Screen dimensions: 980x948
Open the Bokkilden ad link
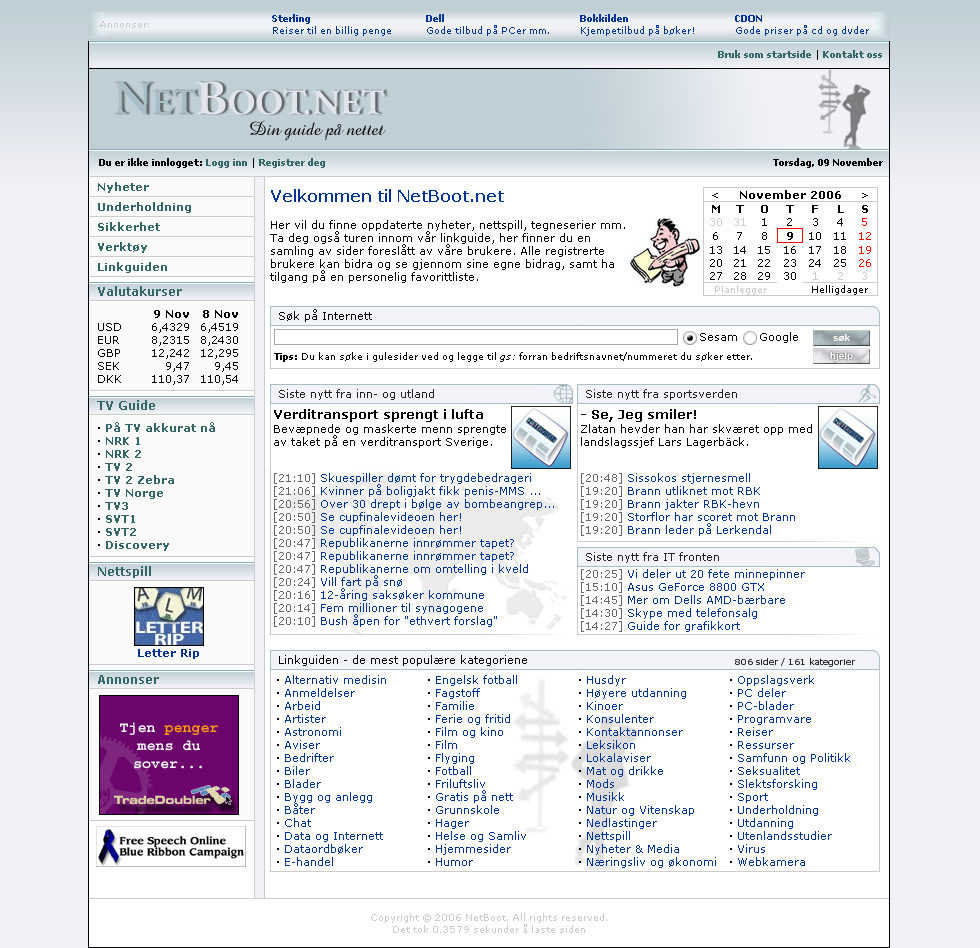click(x=637, y=24)
